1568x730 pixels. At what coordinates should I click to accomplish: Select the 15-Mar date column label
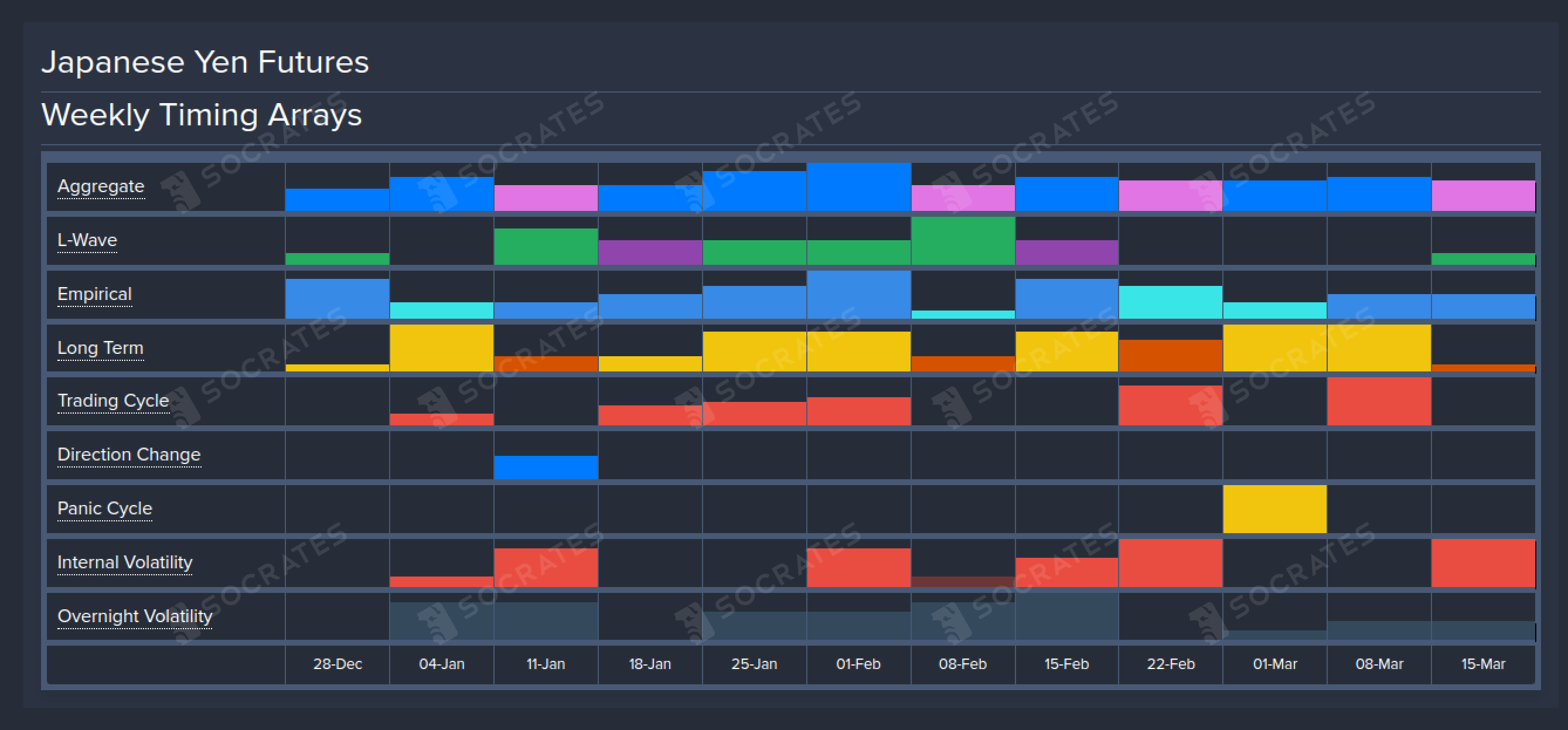[1484, 664]
